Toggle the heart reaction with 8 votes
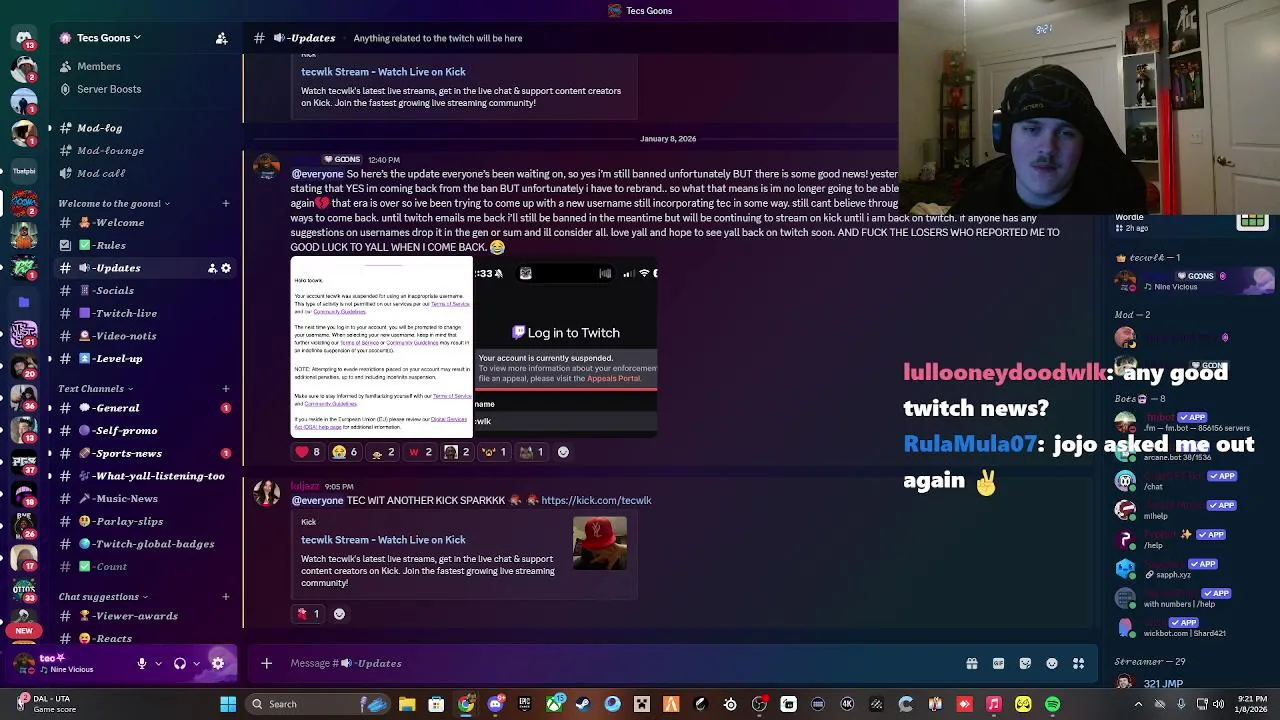The width and height of the screenshot is (1280, 720). [x=308, y=452]
